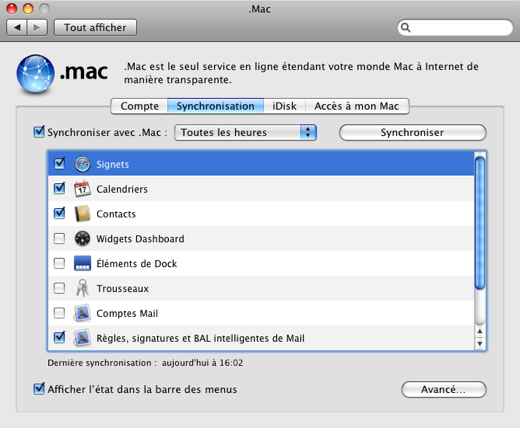520x428 pixels.
Task: Click the iCal calendar icon beside Calendriers
Action: pyautogui.click(x=82, y=189)
